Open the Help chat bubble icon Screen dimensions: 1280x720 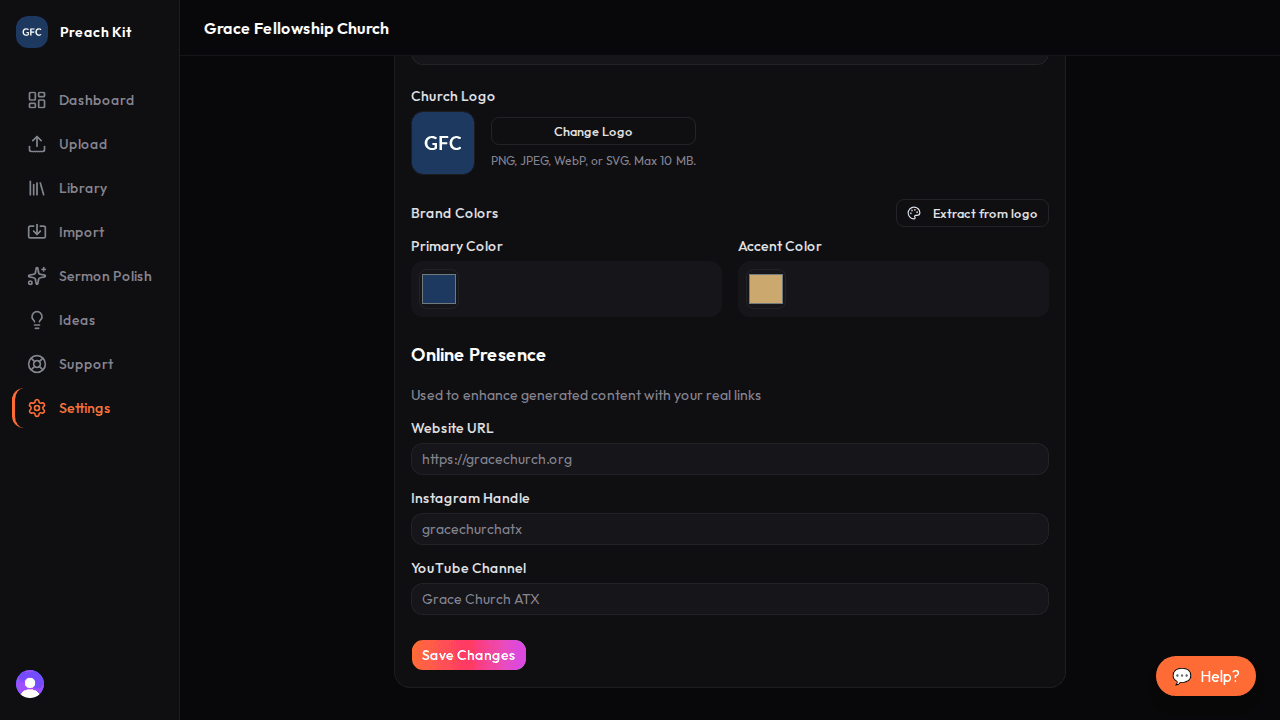click(1182, 676)
